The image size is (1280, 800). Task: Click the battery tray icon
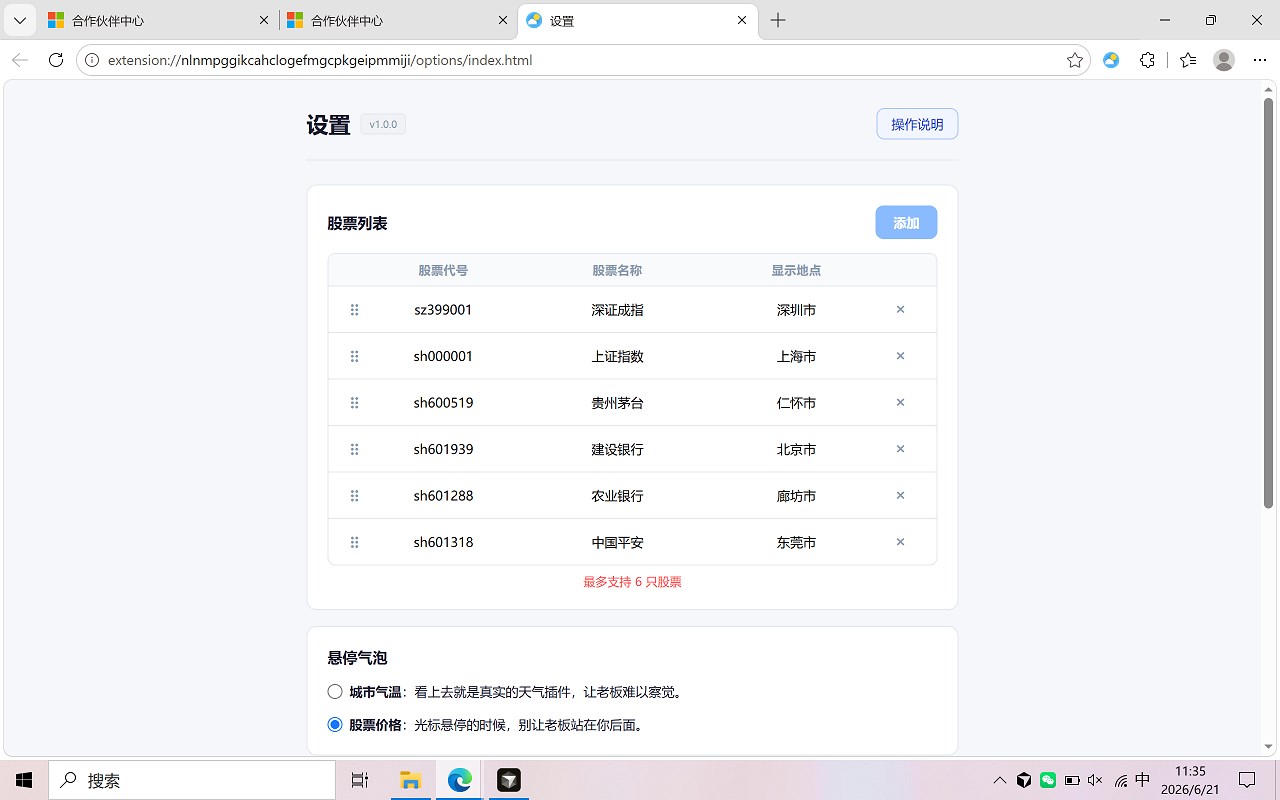coord(1072,780)
